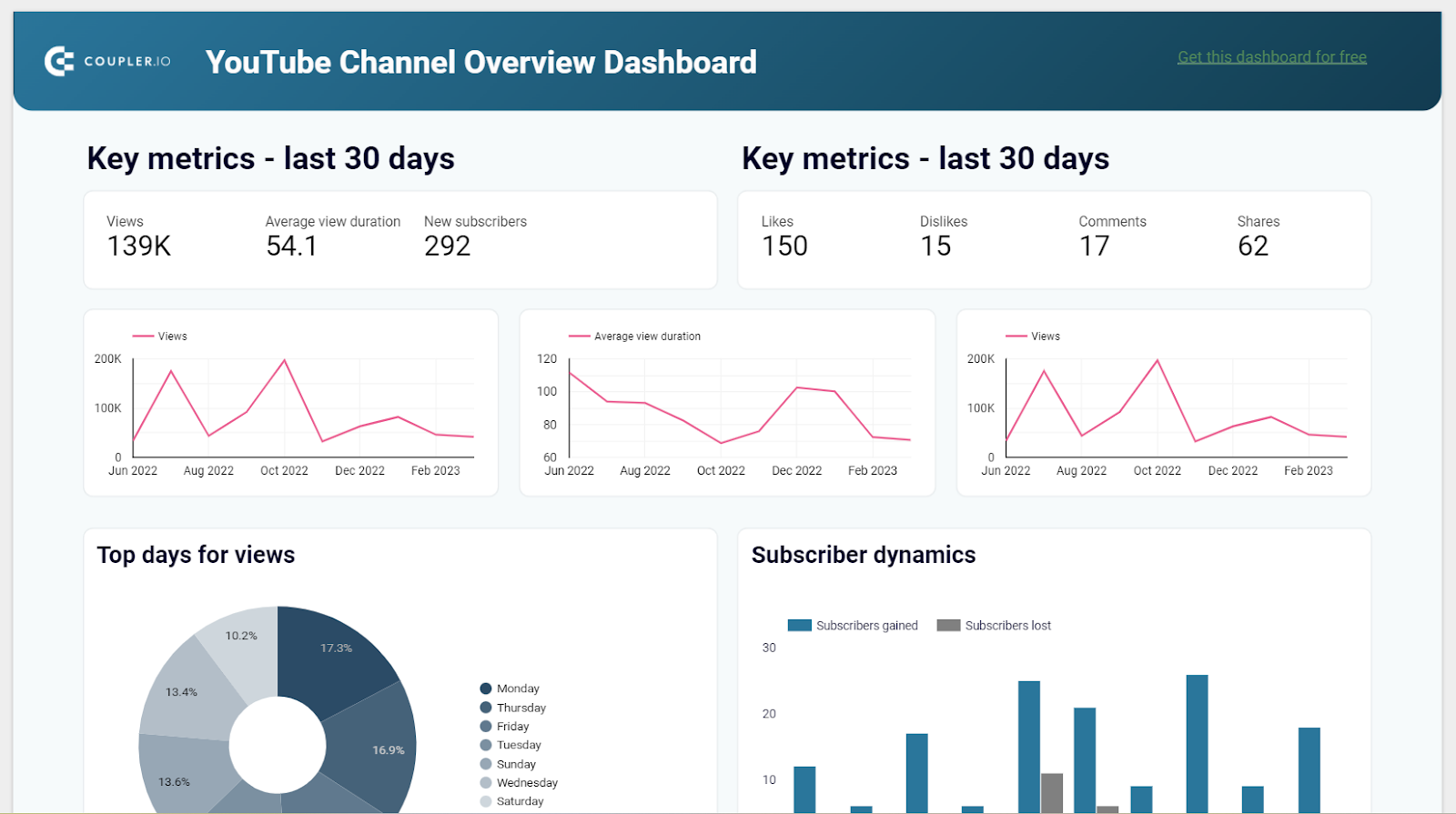Viewport: 1456px width, 814px height.
Task: Click the New subscribers 292 metric
Action: tap(475, 237)
